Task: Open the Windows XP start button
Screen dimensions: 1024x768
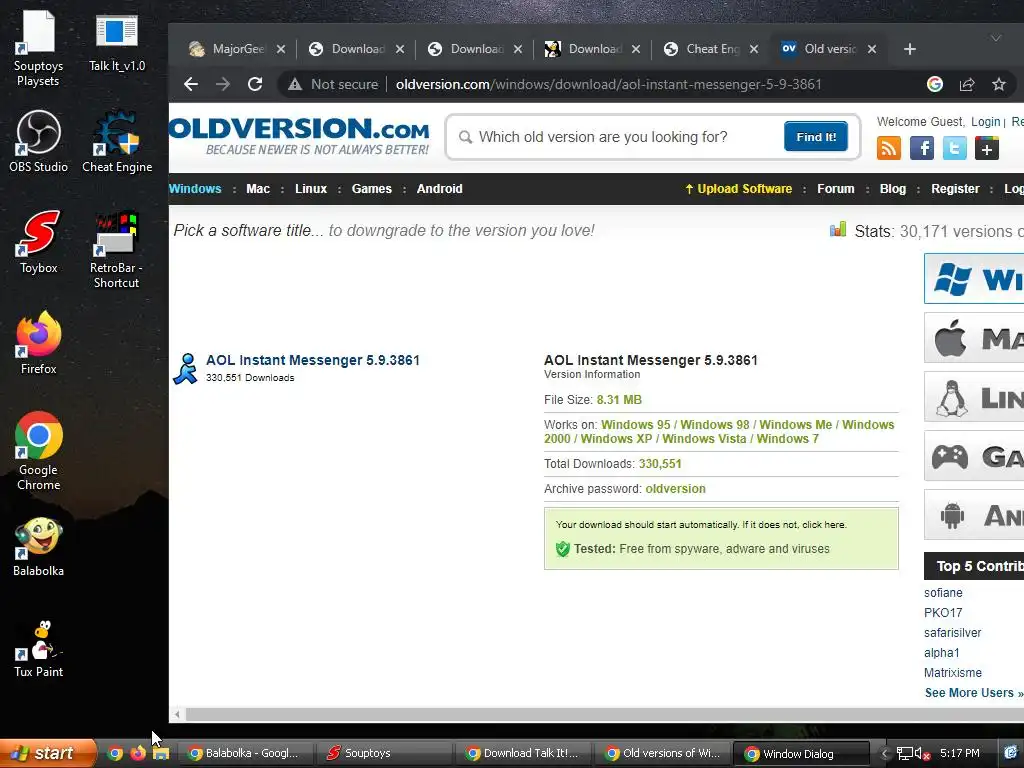Action: [x=48, y=753]
